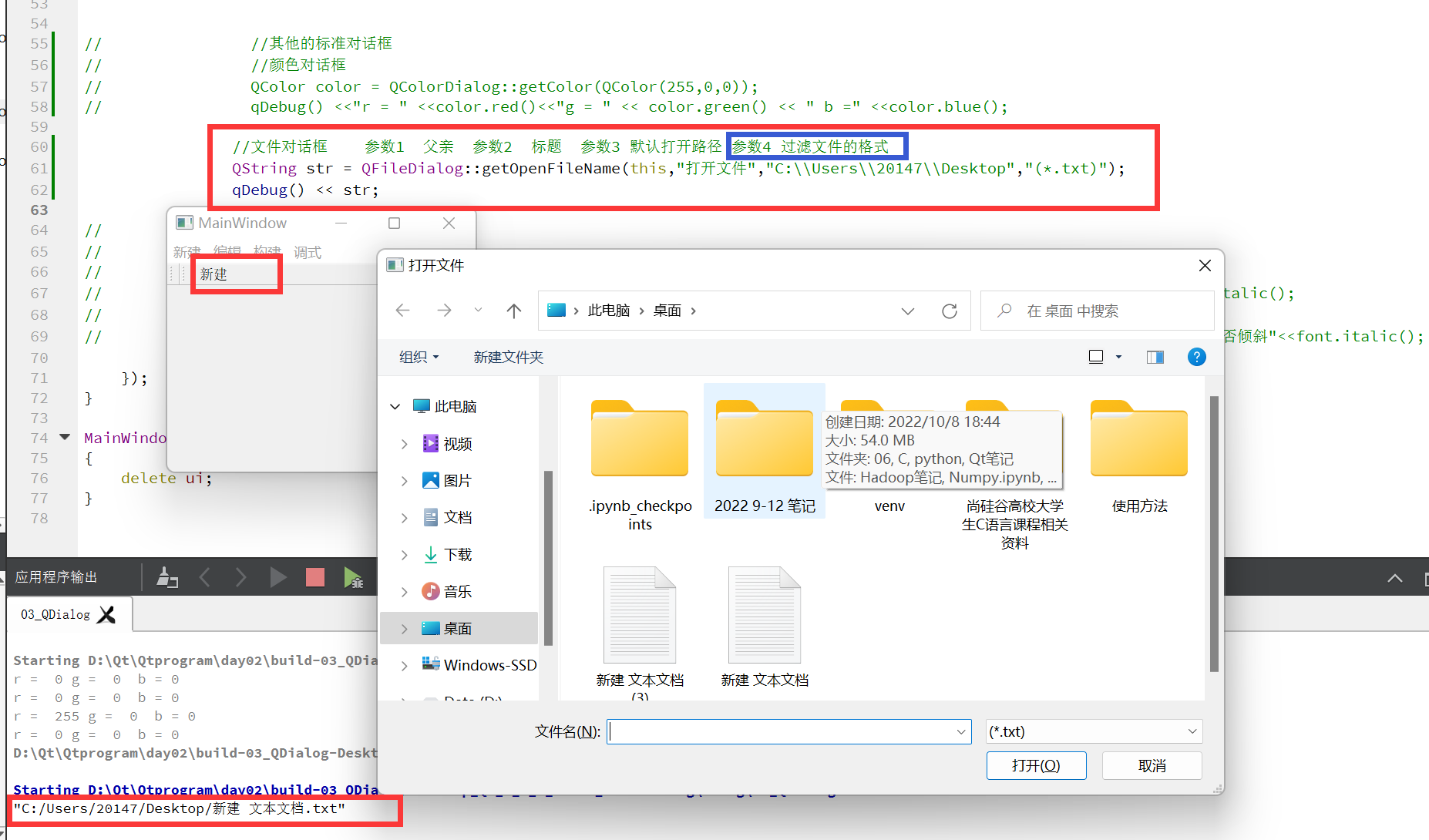
Task: Click 此电脑 in the breadcrumb path
Action: tap(609, 311)
